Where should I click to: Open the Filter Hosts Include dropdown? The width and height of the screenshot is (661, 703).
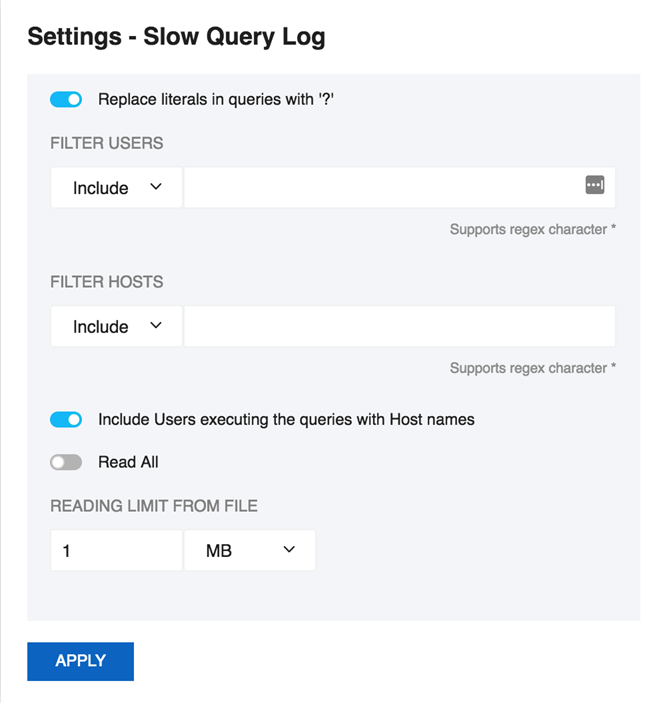(116, 327)
